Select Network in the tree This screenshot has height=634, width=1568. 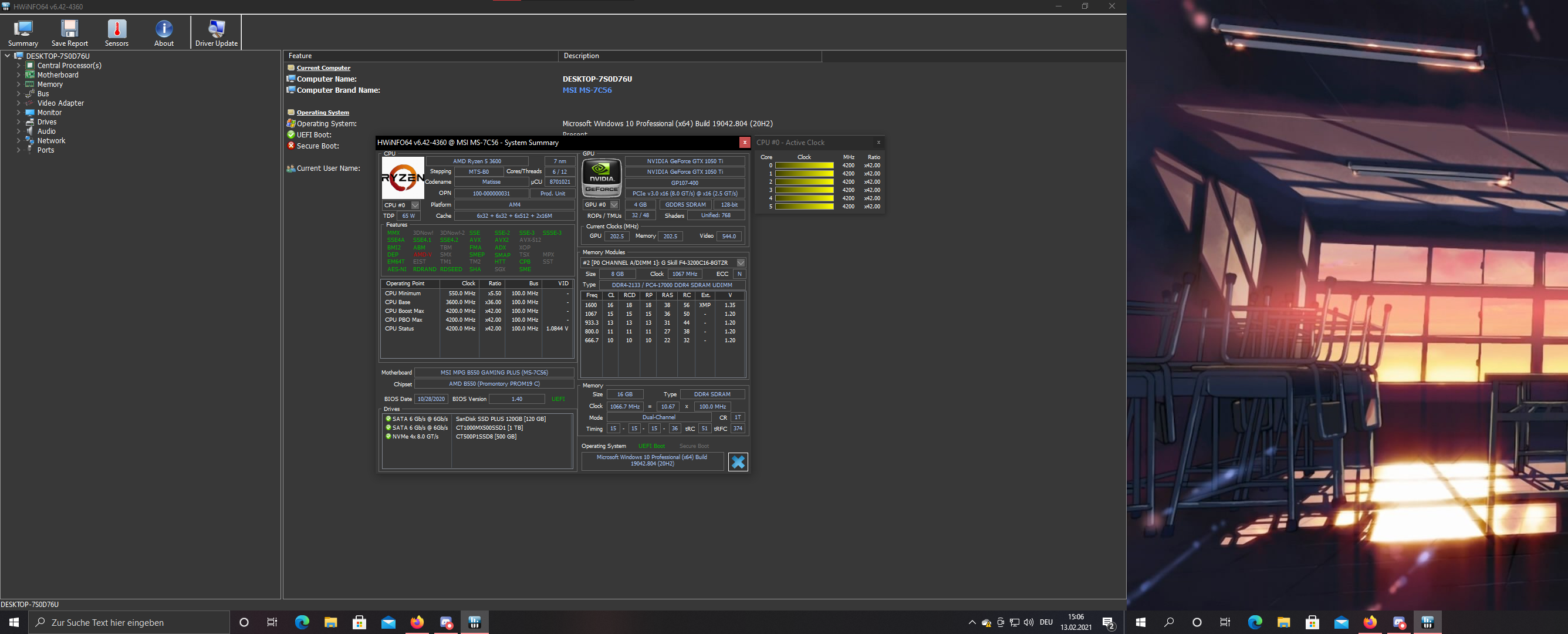51,141
